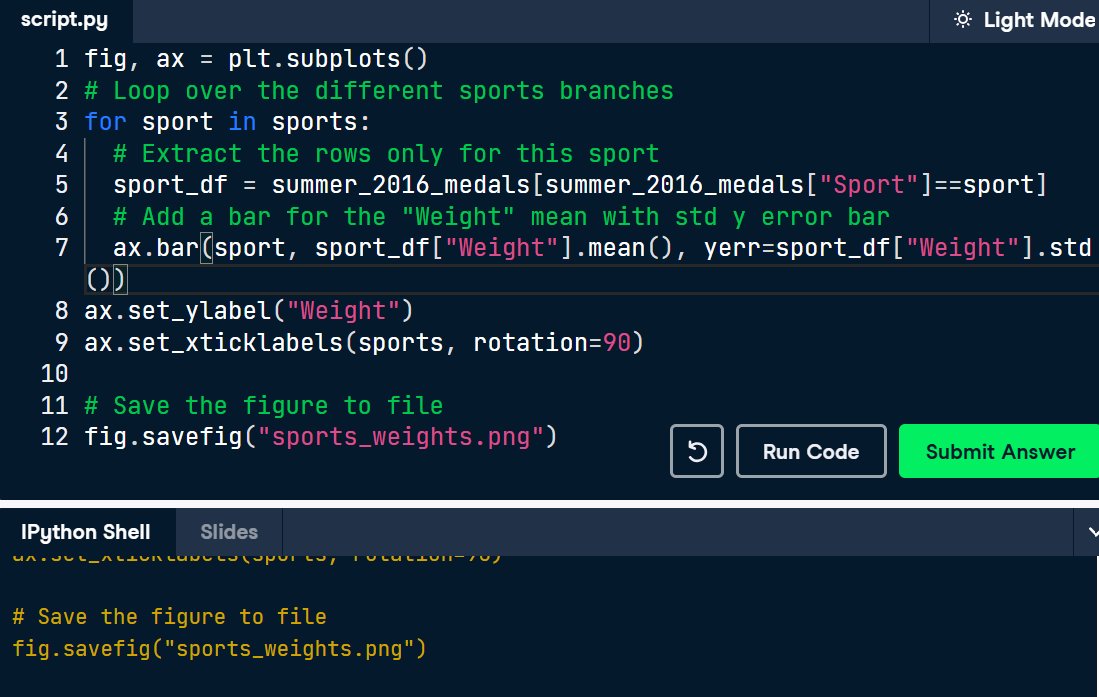Viewport: 1099px width, 697px height.
Task: Submit the answer
Action: coord(999,451)
